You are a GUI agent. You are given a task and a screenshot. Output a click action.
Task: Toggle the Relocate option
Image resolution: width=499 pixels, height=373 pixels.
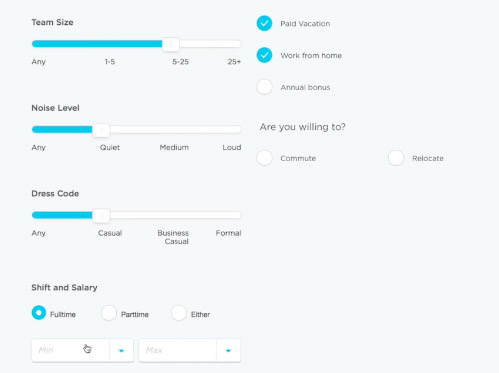tap(396, 158)
